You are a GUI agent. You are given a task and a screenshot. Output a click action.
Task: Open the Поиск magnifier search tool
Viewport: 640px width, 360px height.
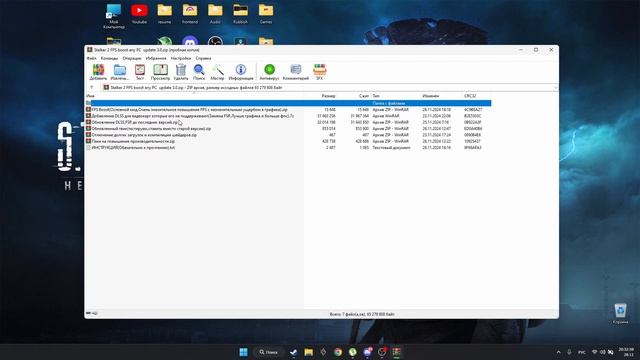point(199,72)
